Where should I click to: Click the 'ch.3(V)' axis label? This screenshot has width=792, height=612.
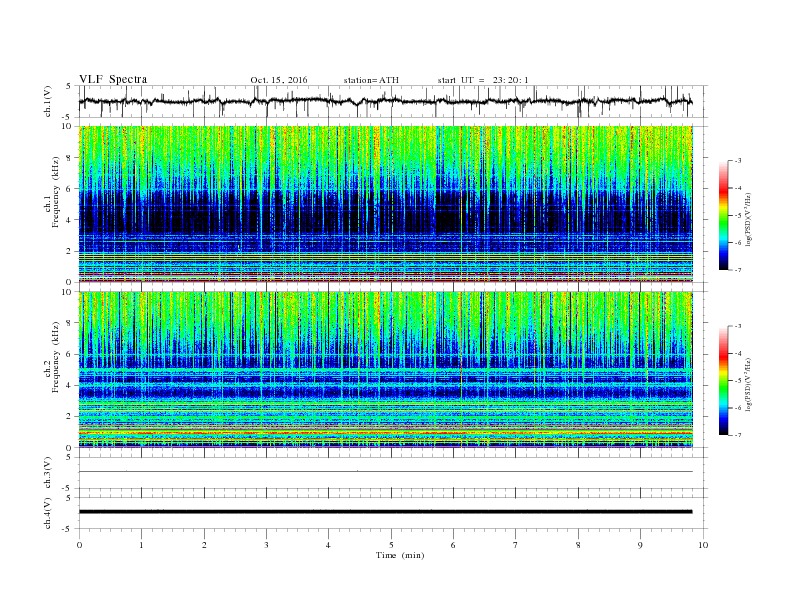48,473
